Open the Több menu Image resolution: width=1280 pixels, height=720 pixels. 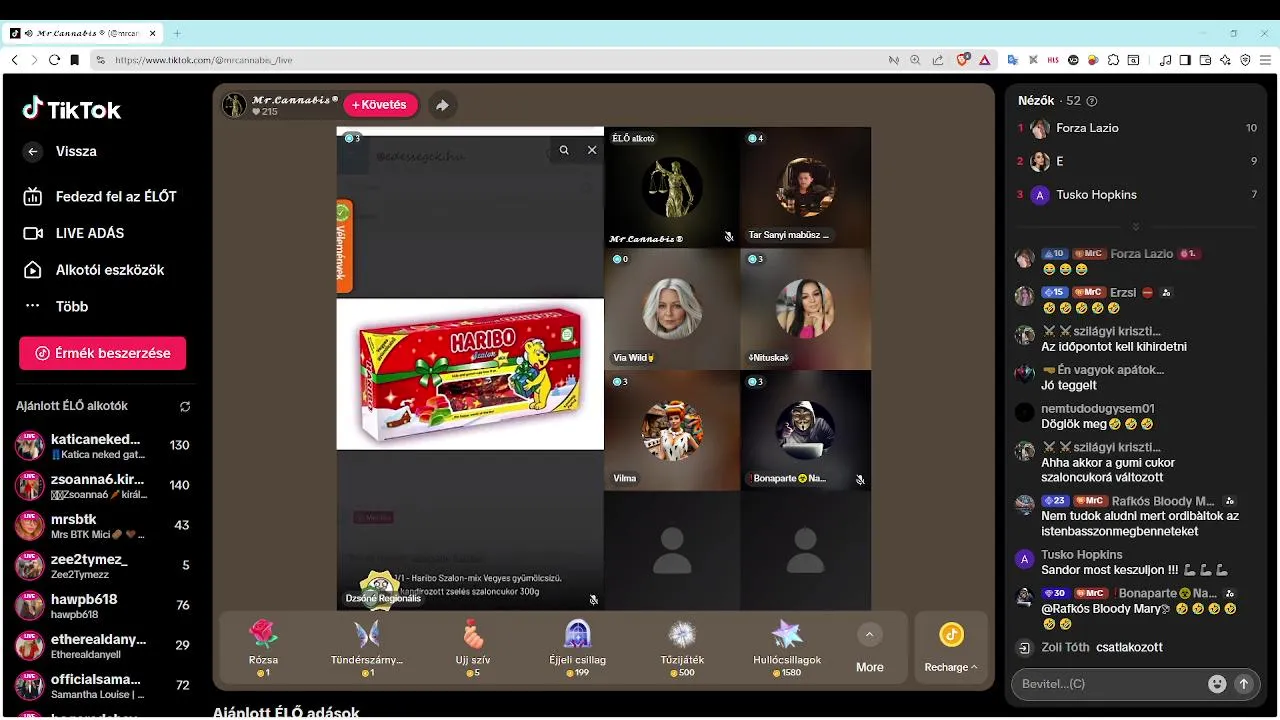click(56, 306)
